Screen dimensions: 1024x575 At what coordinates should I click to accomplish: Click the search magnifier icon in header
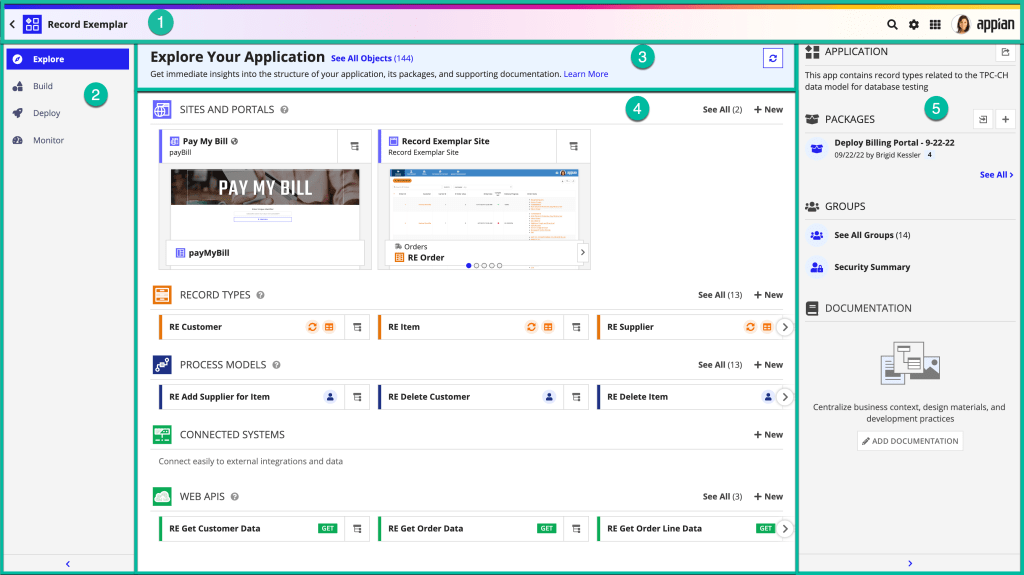[892, 24]
